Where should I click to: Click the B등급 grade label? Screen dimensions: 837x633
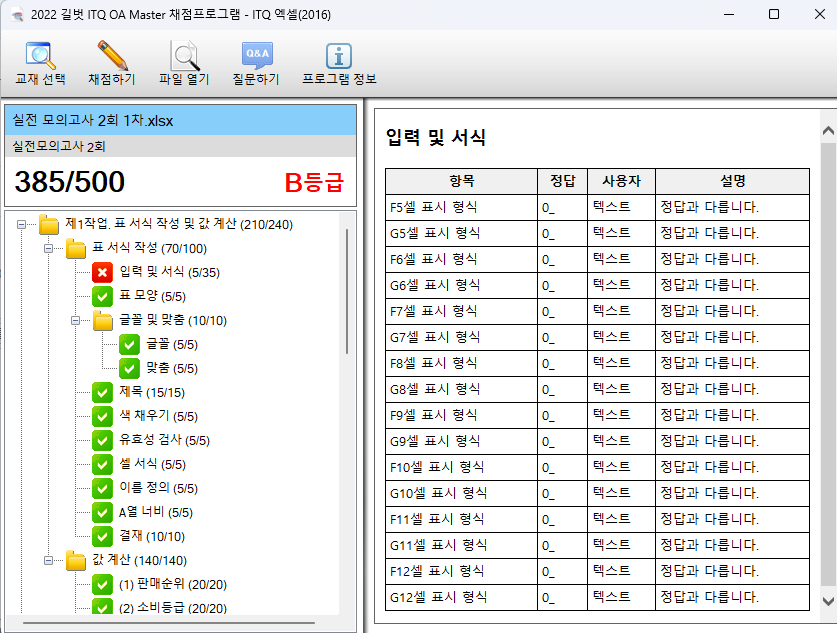coord(314,183)
